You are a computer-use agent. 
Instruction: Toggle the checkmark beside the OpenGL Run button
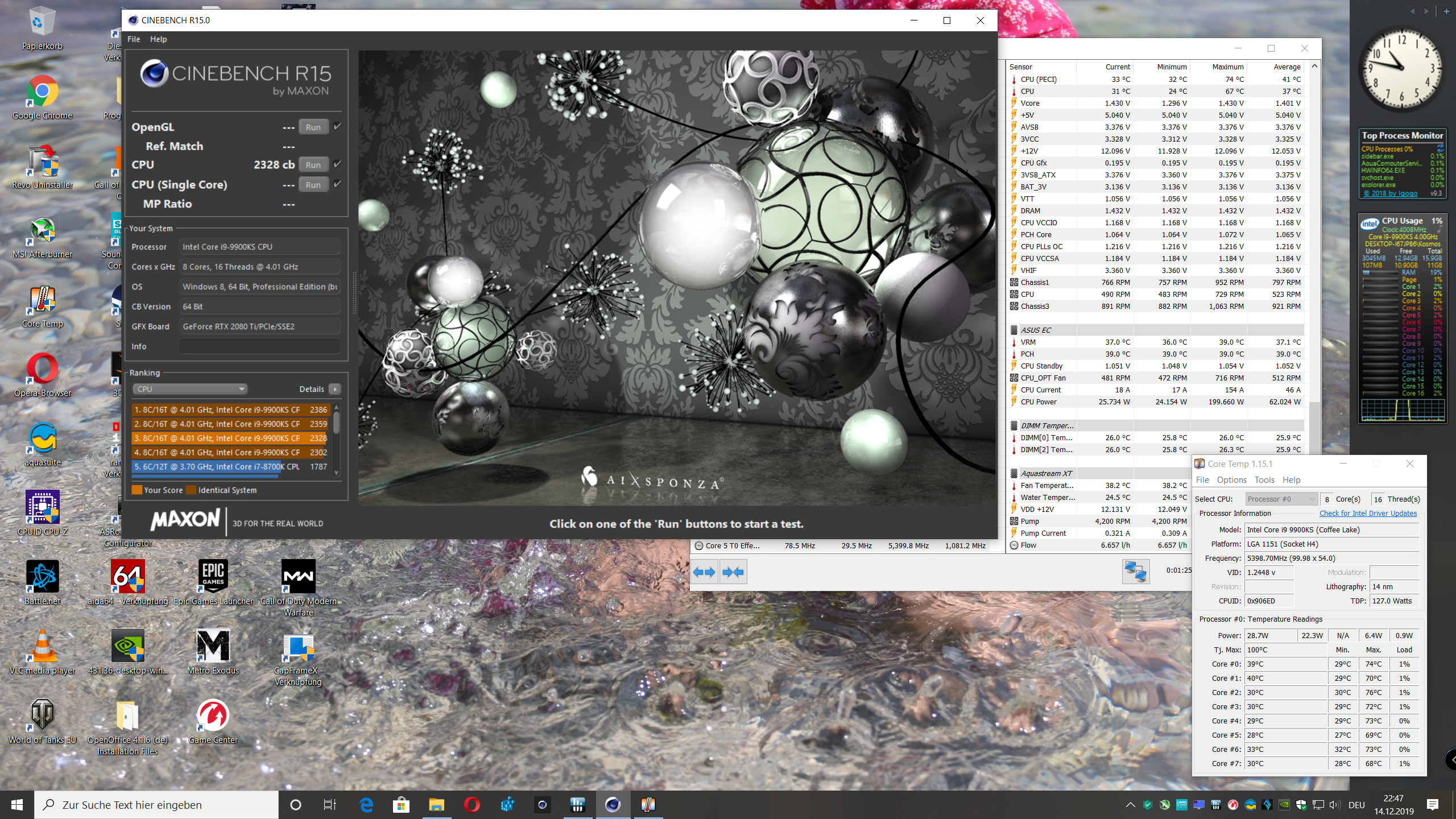[338, 126]
